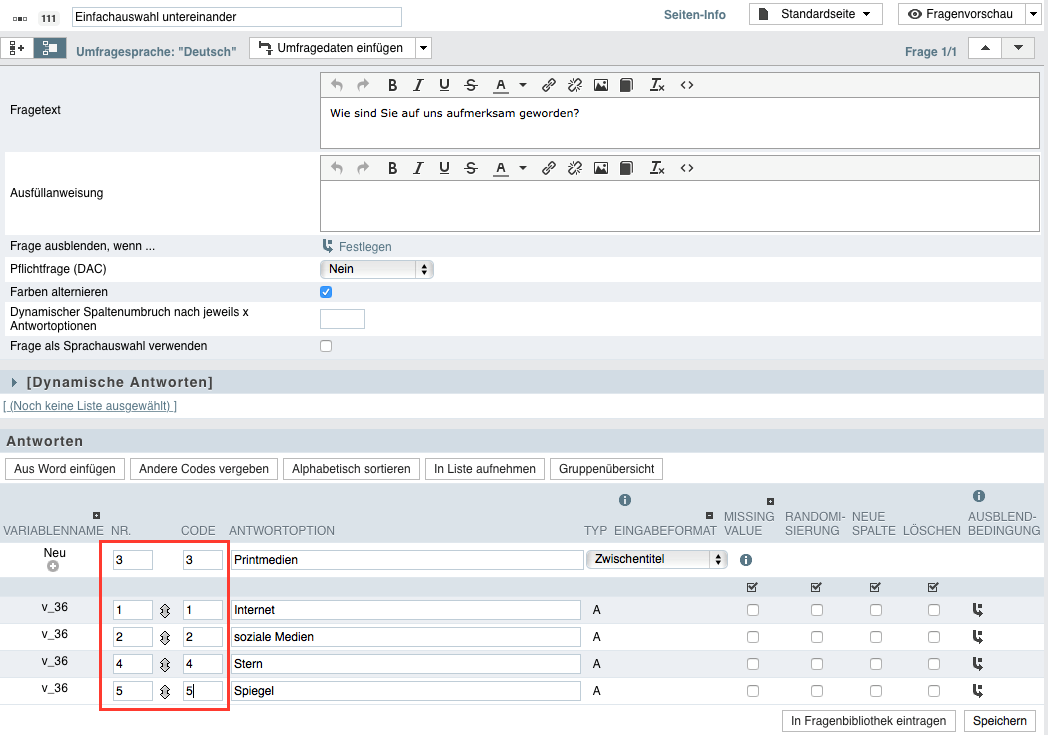Screen dimensions: 1048x735
Task: Click Printmedien answer option field
Action: coord(407,560)
